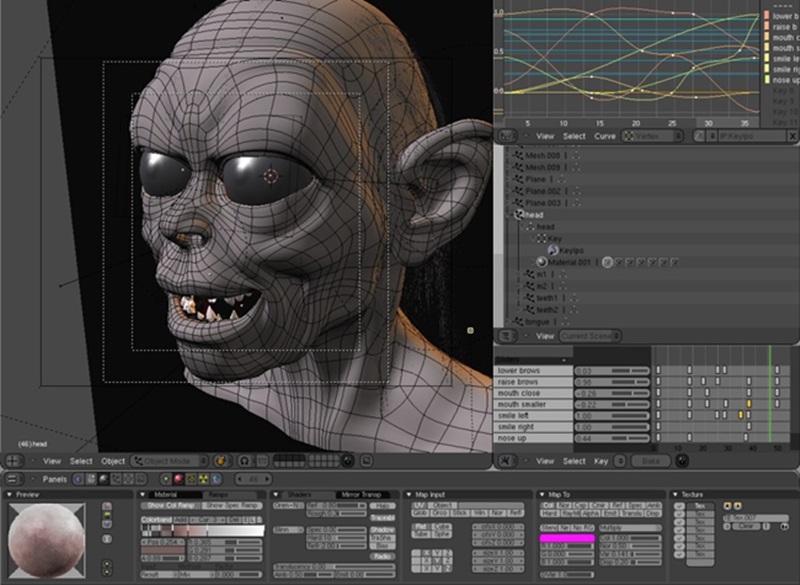Open the View menu in 3D viewport header
Screen dimensions: 800x585
(x=52, y=461)
